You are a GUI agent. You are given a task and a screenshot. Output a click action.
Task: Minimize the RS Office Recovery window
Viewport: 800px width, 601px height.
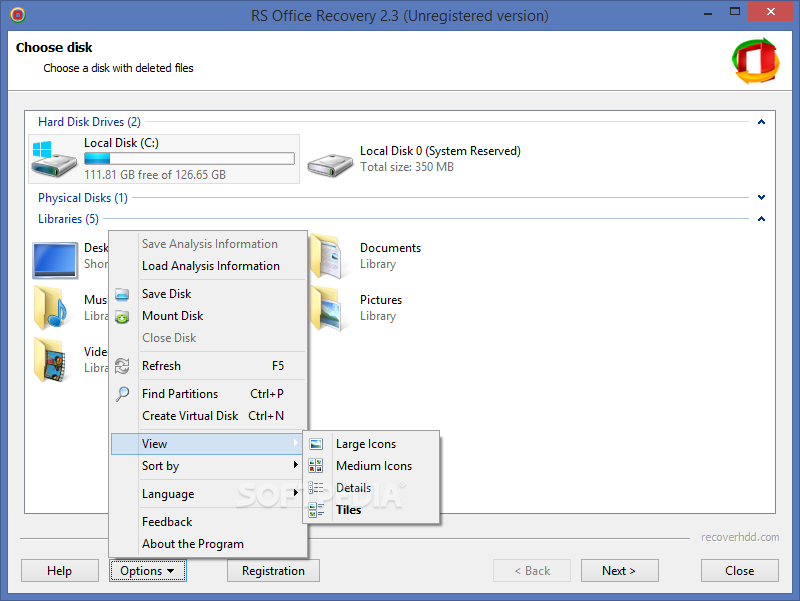click(708, 12)
